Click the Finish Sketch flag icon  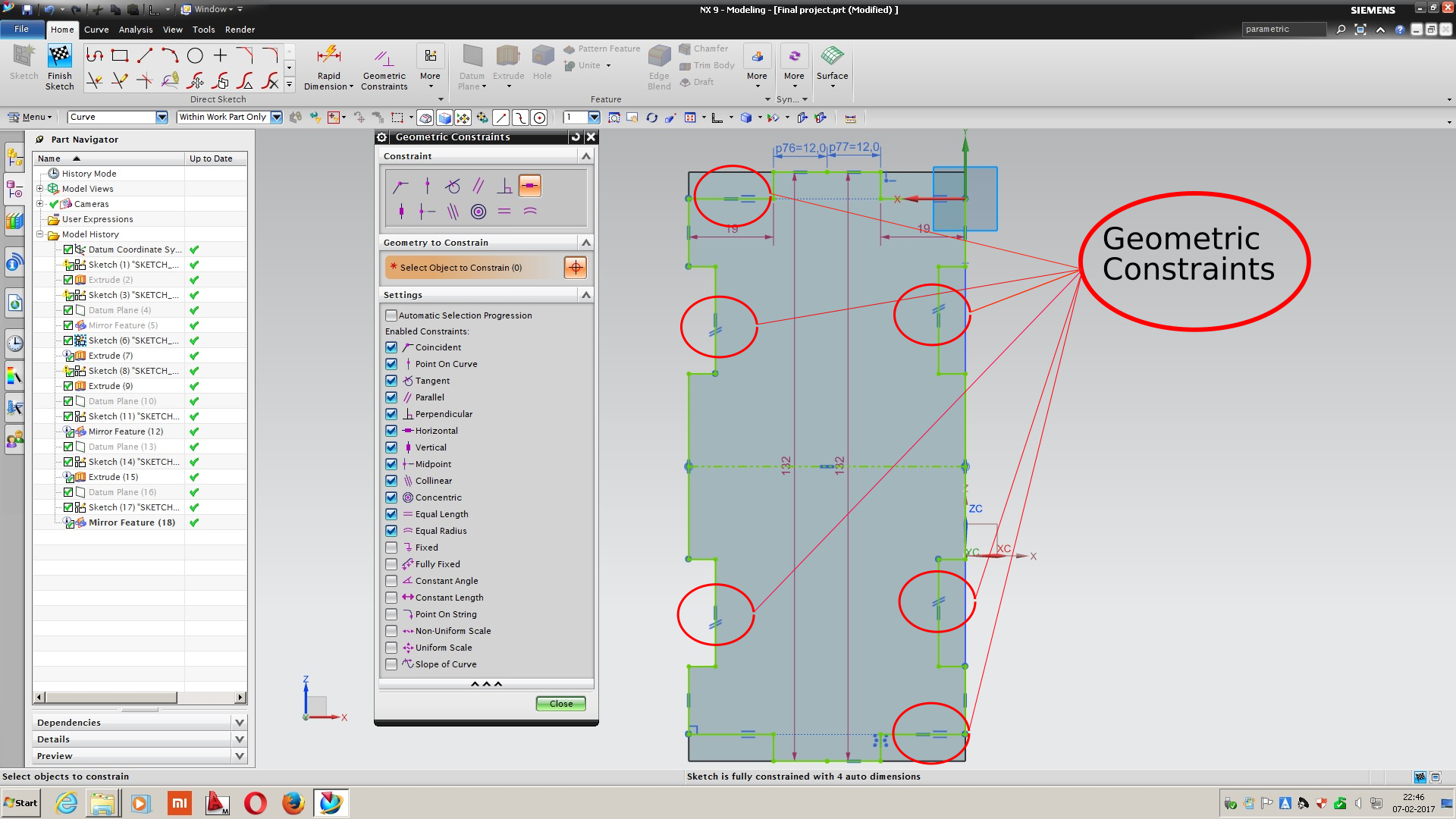coord(59,56)
